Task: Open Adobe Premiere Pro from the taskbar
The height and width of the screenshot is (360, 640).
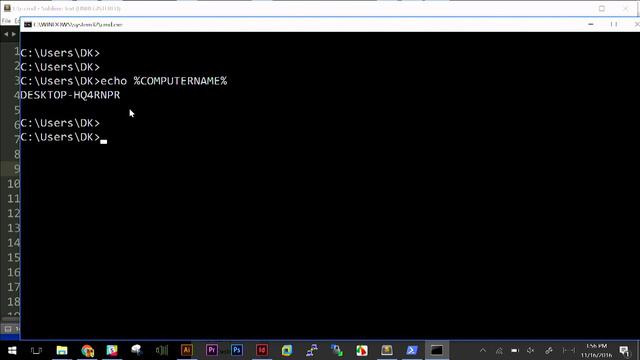Action: coord(211,350)
